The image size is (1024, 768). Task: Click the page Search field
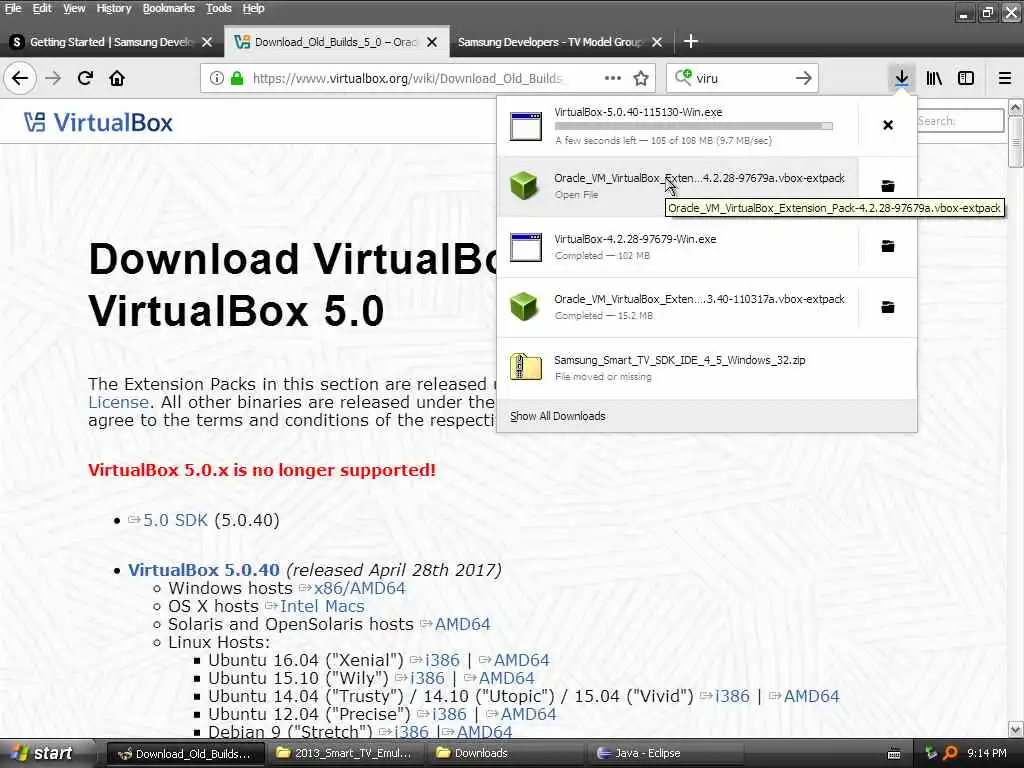[960, 121]
